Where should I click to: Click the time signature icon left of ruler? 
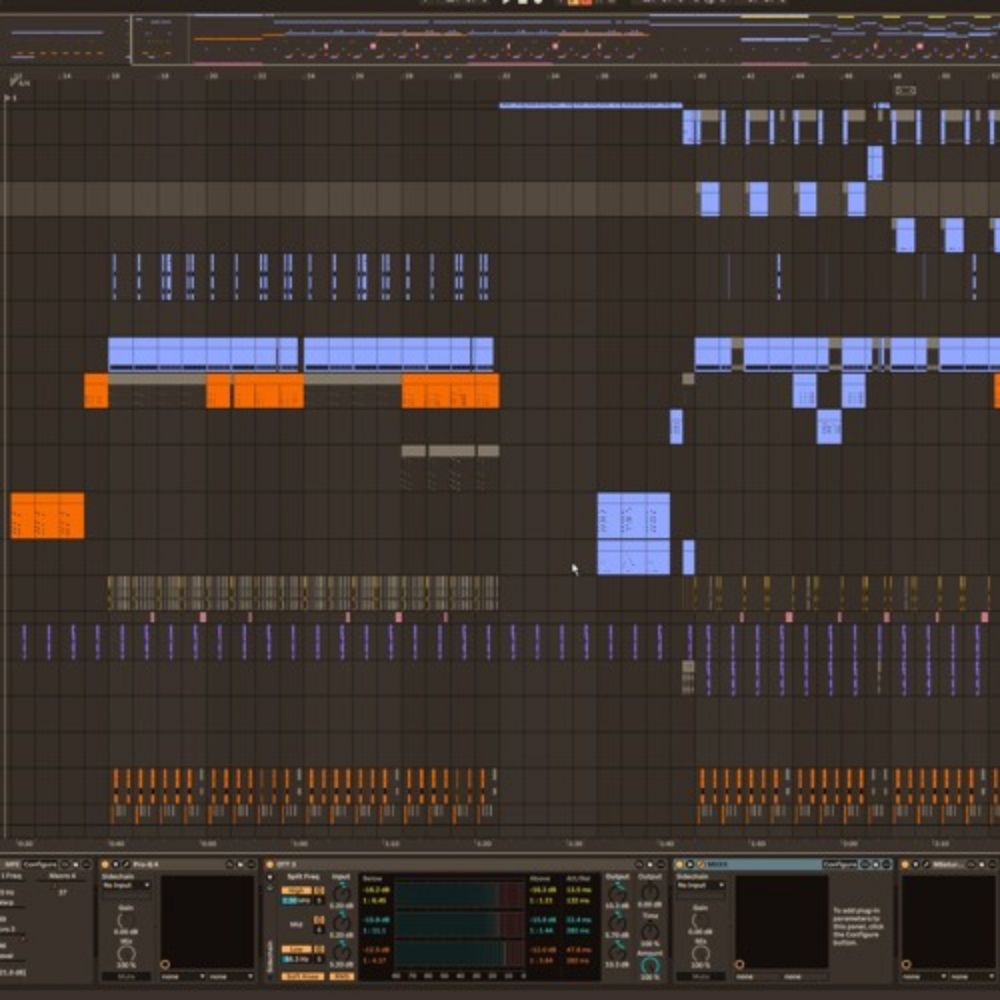click(x=19, y=80)
